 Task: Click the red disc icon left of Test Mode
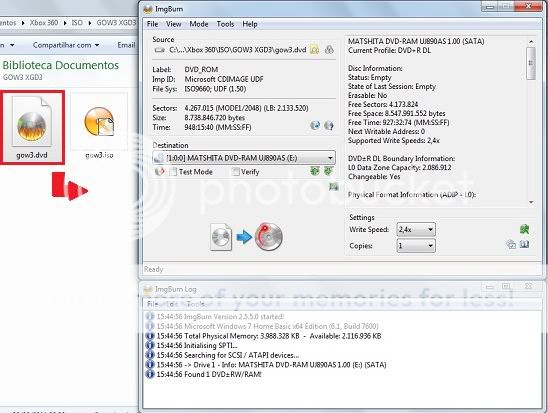pyautogui.click(x=159, y=172)
